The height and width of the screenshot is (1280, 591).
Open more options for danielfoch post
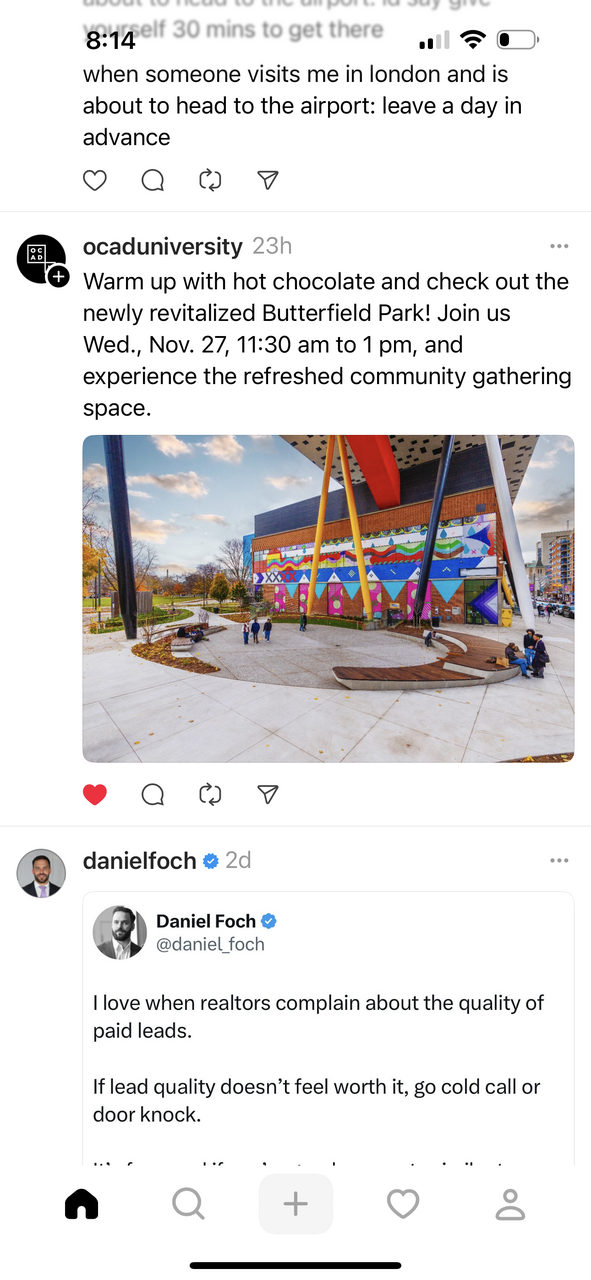[x=559, y=860]
